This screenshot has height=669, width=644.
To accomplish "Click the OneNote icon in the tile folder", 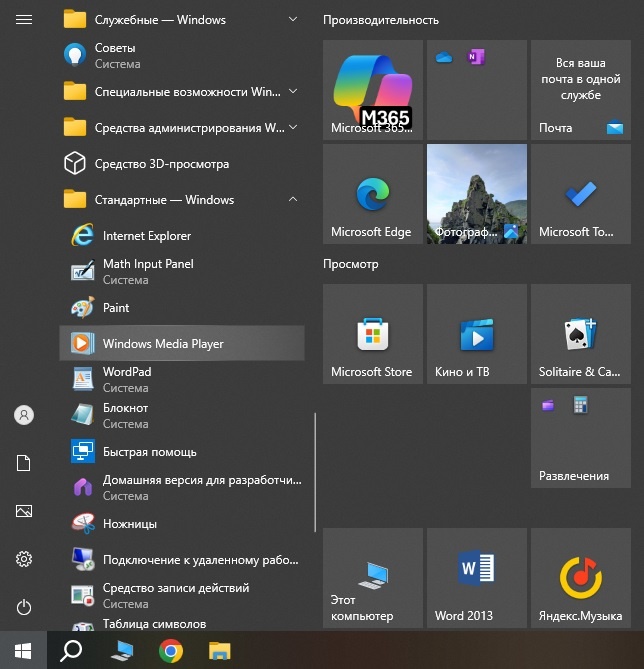I will [x=476, y=57].
